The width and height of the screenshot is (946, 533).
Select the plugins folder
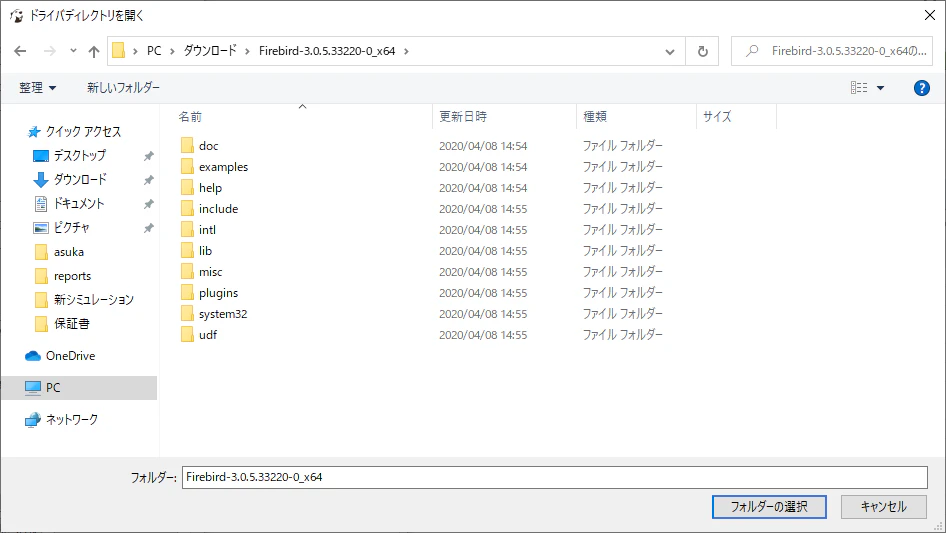point(218,293)
